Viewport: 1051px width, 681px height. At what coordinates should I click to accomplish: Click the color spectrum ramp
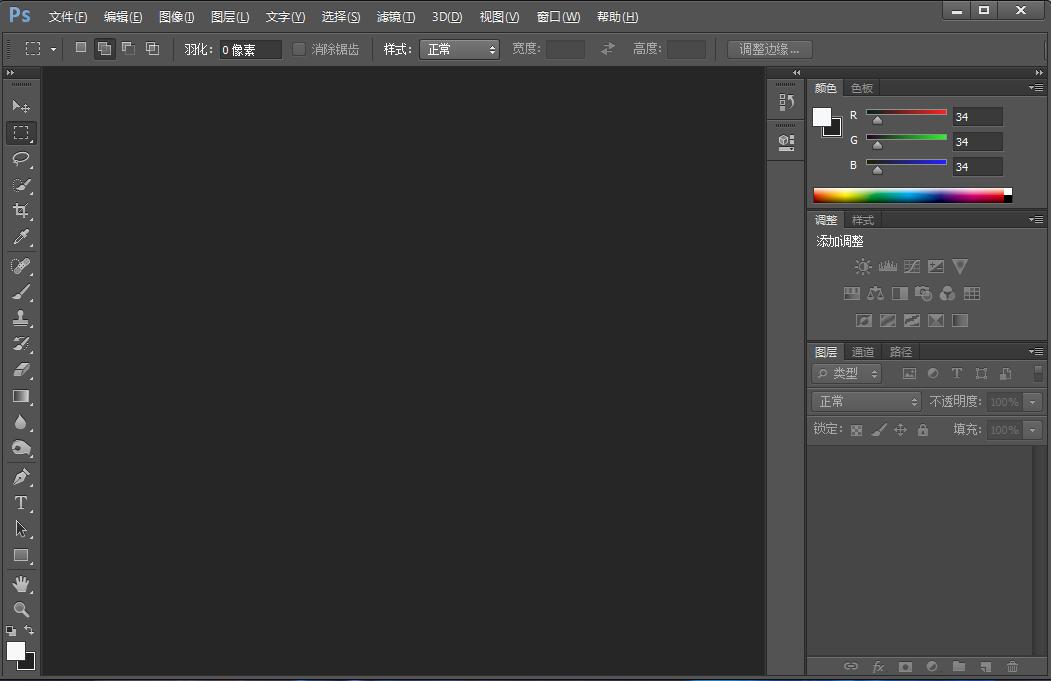(x=912, y=195)
